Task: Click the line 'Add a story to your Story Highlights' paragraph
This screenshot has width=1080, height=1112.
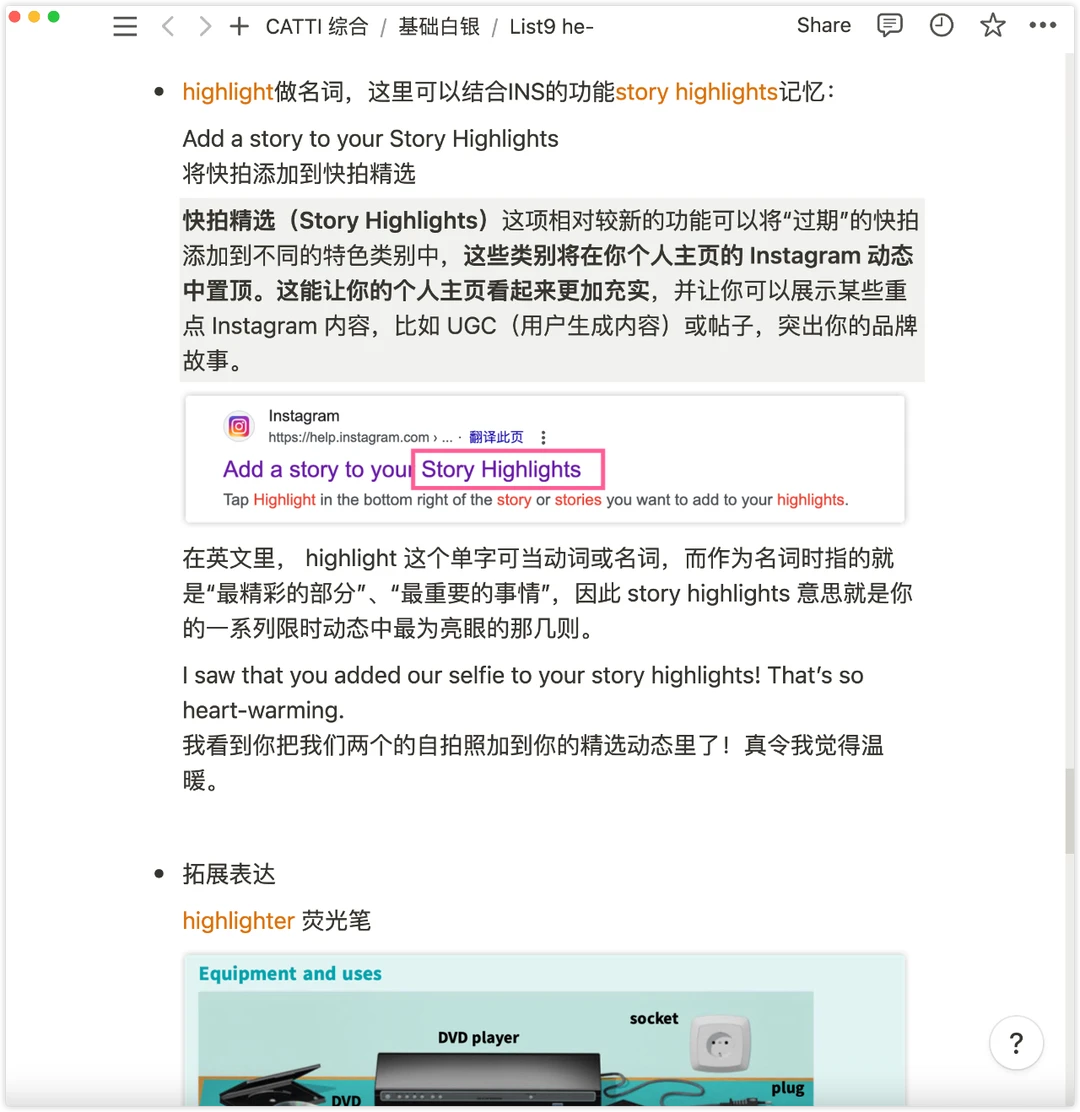Action: 370,138
